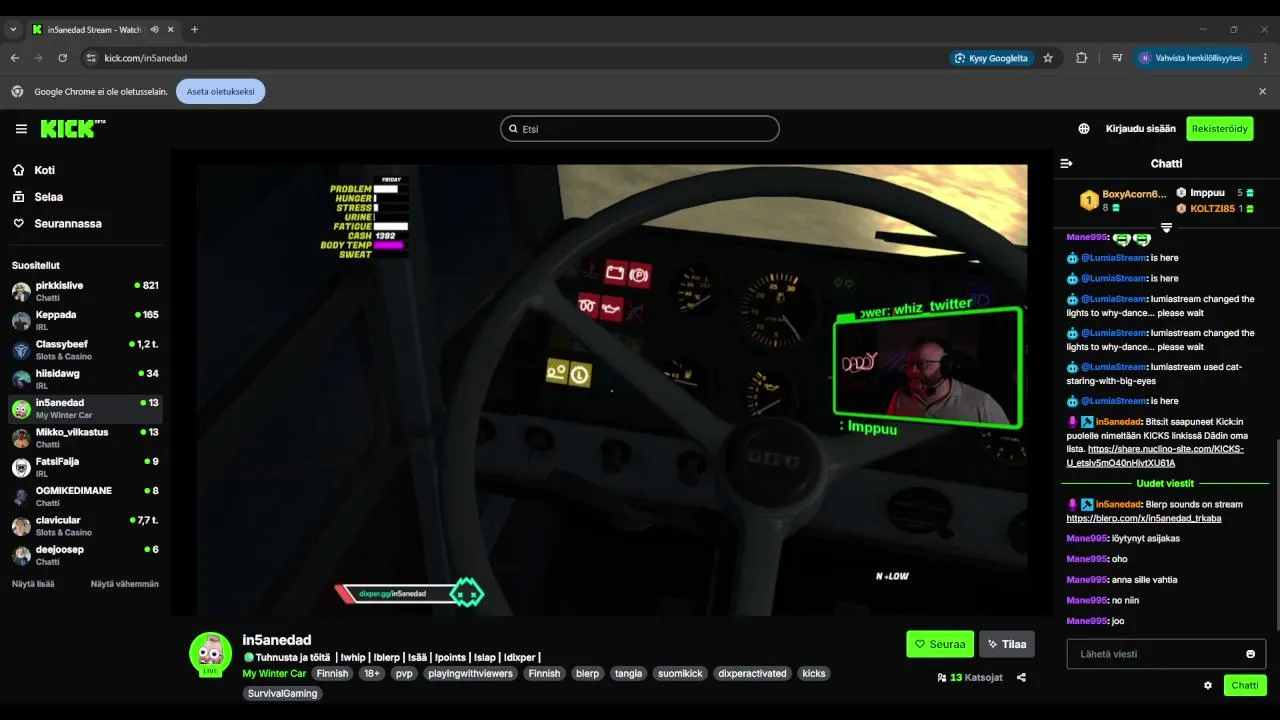Follow the channel with Seuraa button
The width and height of the screenshot is (1280, 720).
coord(940,644)
